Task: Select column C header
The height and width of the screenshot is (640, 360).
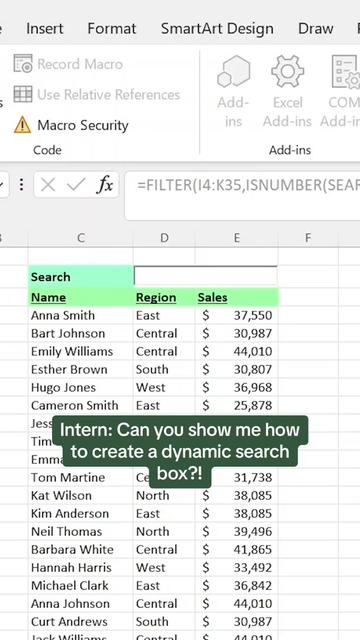Action: 81,238
